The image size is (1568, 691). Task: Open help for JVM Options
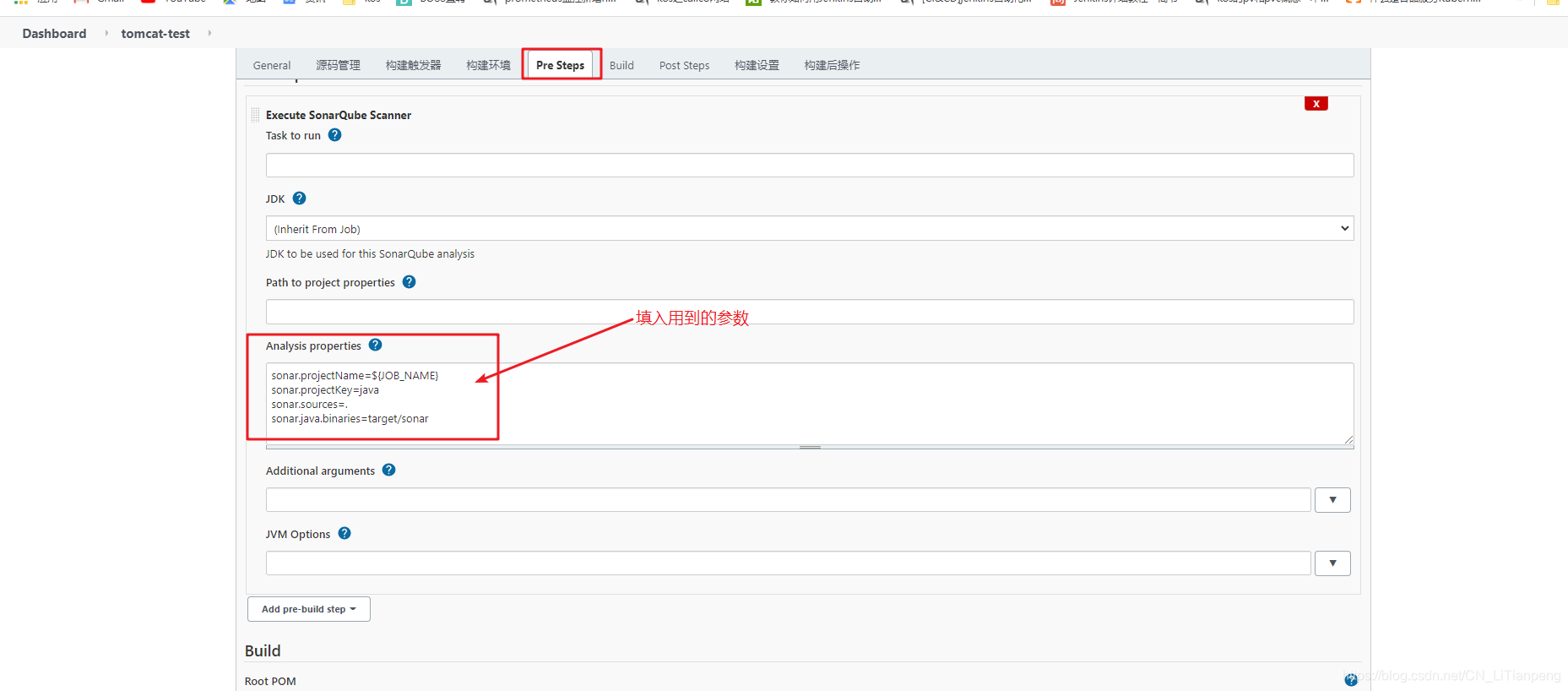345,533
